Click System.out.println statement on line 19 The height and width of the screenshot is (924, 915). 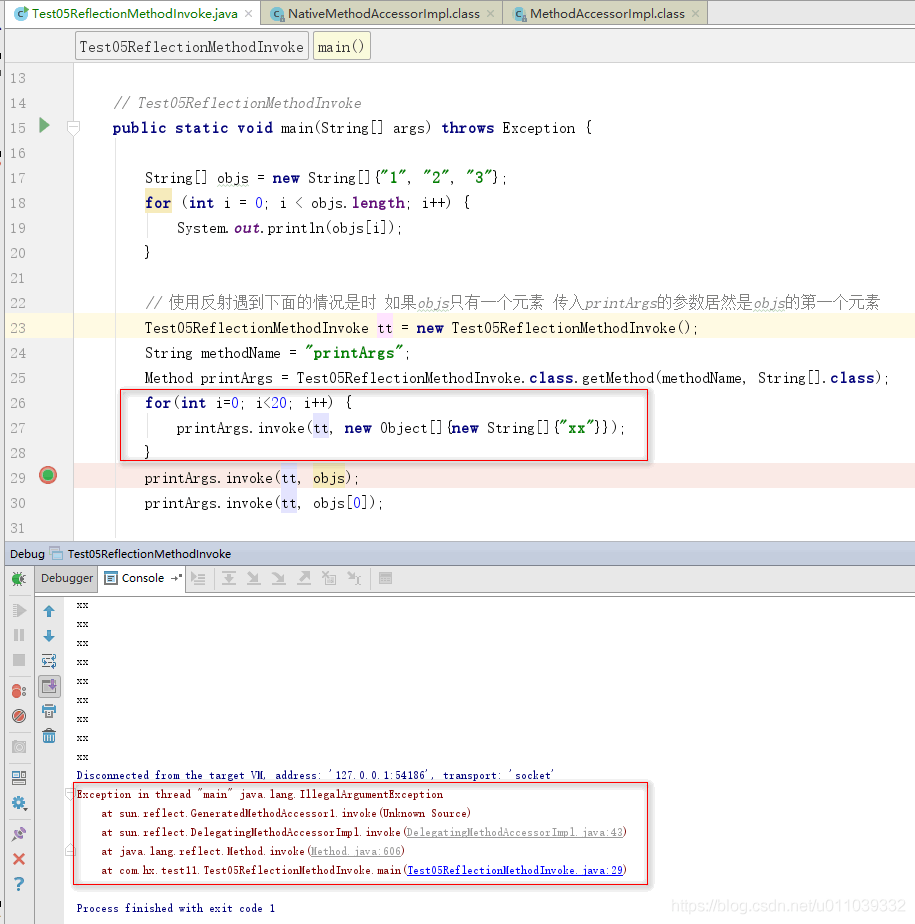[x=289, y=228]
